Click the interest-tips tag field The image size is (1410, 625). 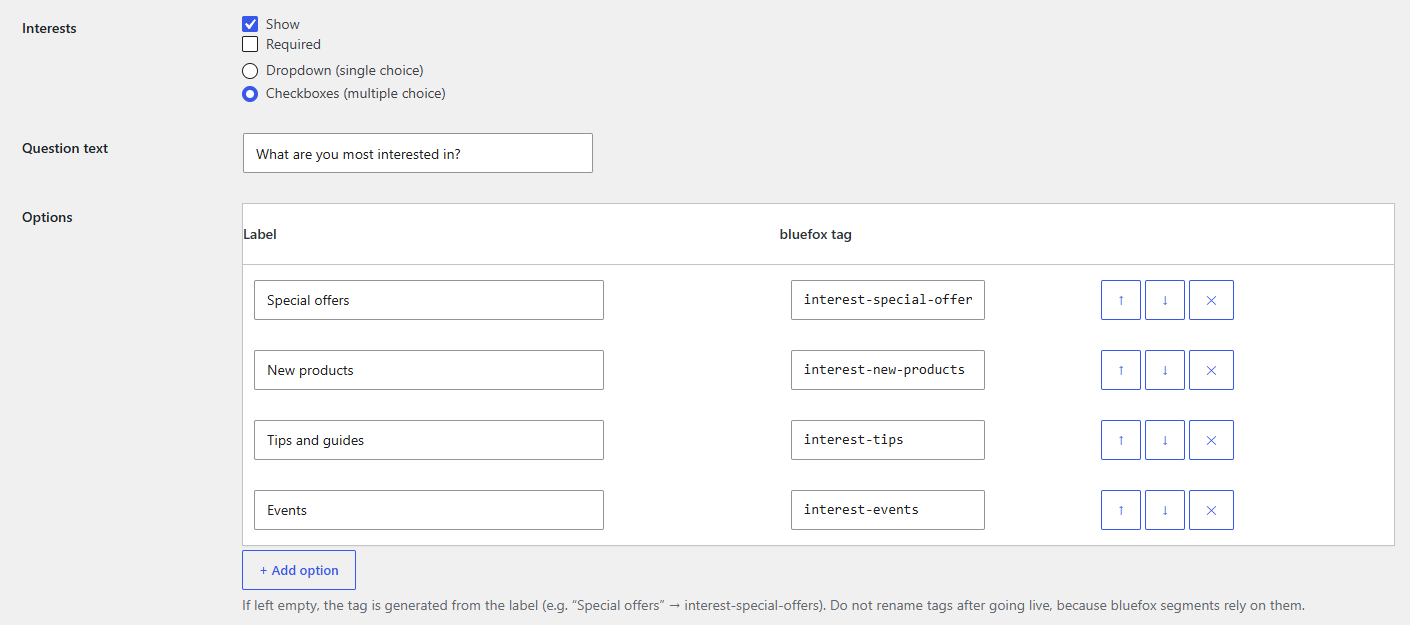888,440
